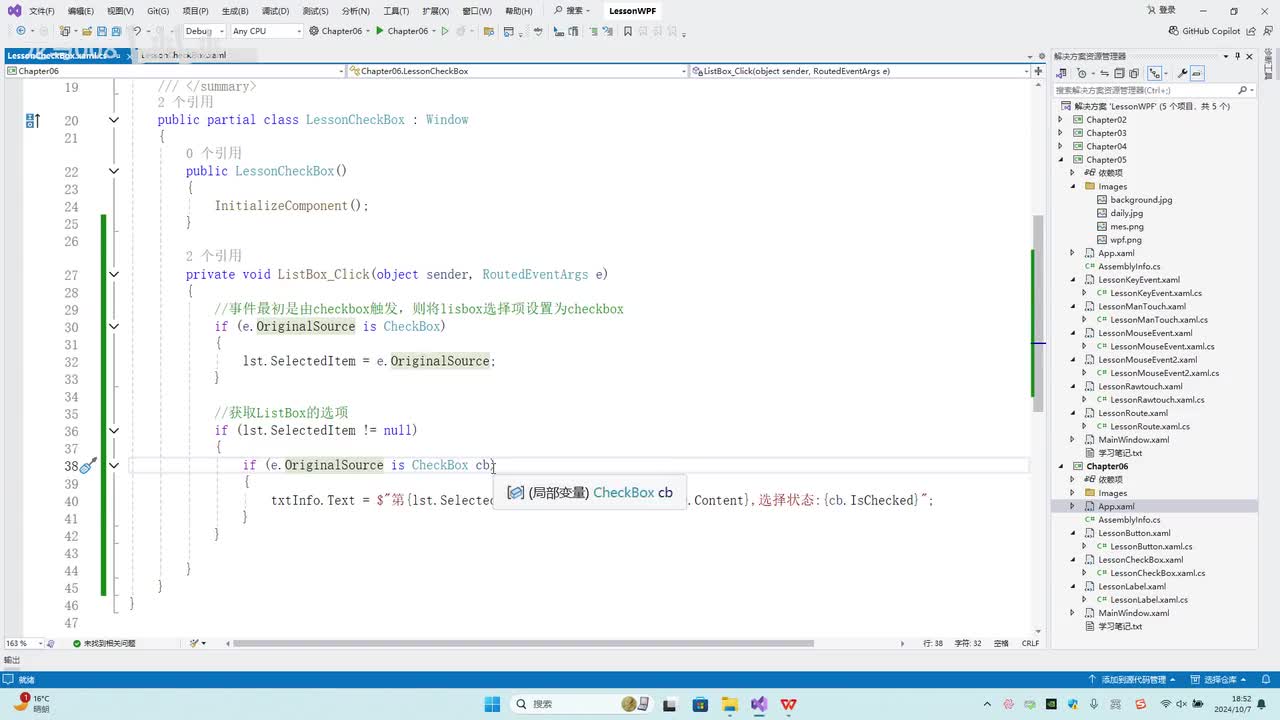The height and width of the screenshot is (720, 1280).
Task: Click Collapse All icon in Solution Explorer
Action: pos(1120,73)
